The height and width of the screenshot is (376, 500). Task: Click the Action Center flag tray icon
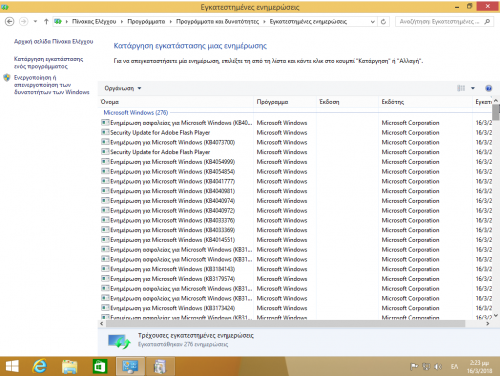(x=414, y=367)
